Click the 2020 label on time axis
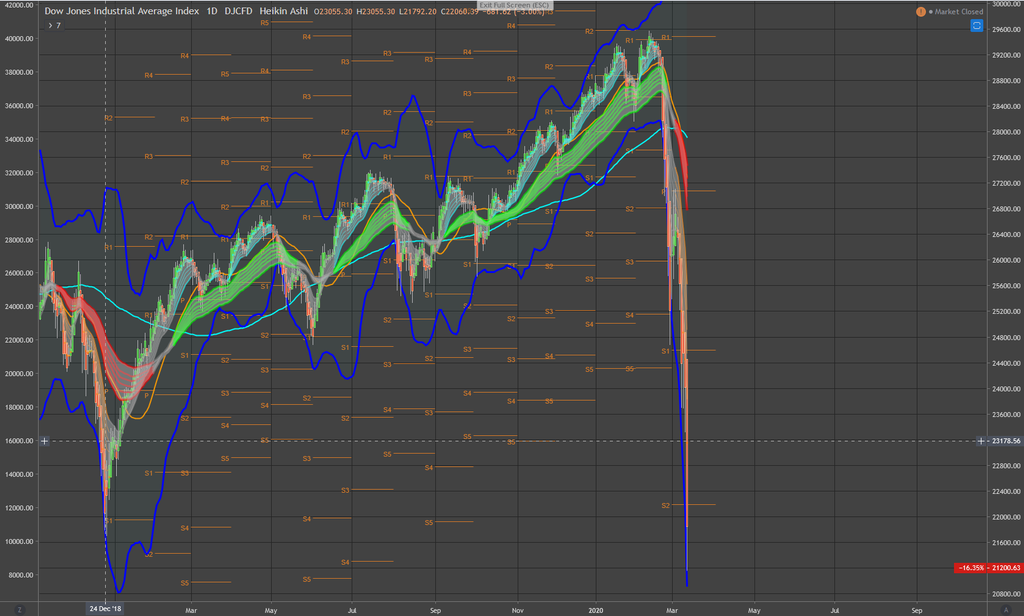Screen dimensions: 1024x616 point(596,610)
